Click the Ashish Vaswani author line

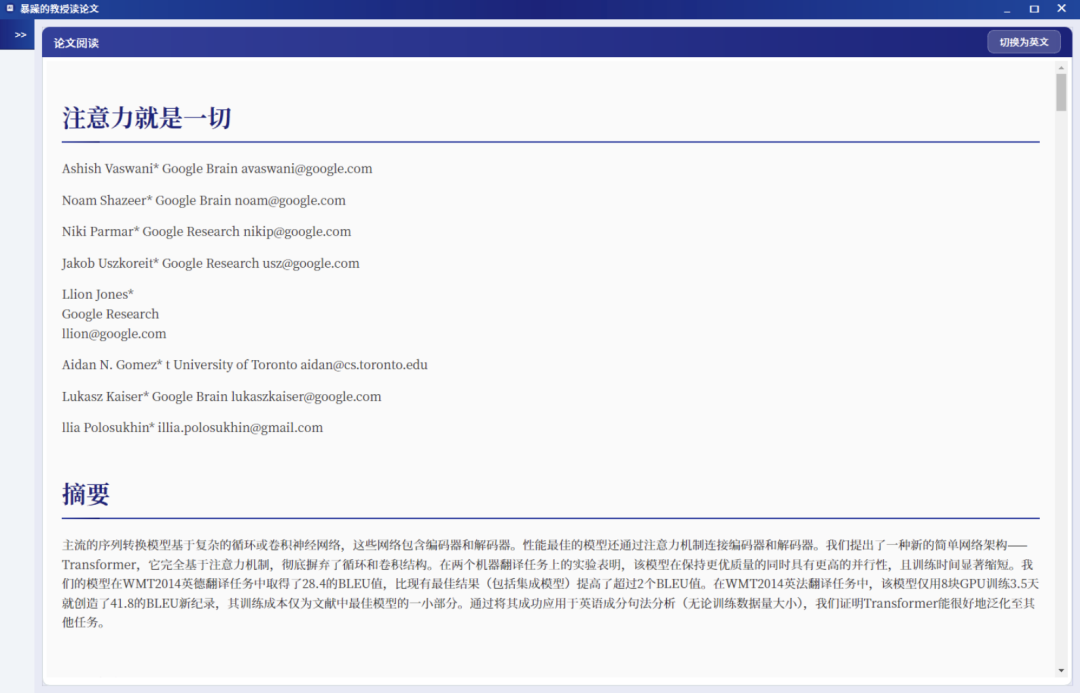[217, 169]
